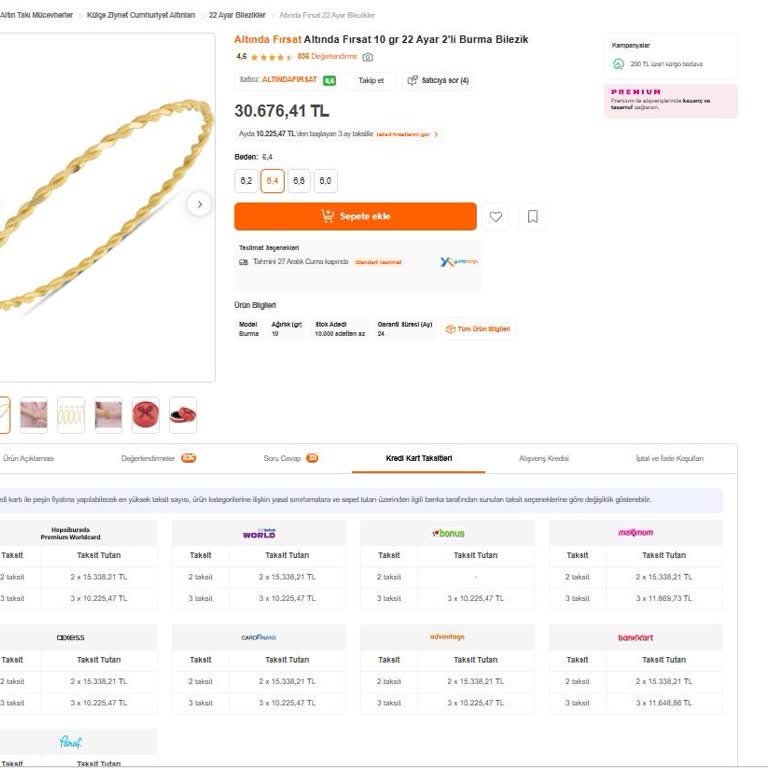Save product using the bookmark icon
The height and width of the screenshot is (768, 768).
(x=532, y=216)
